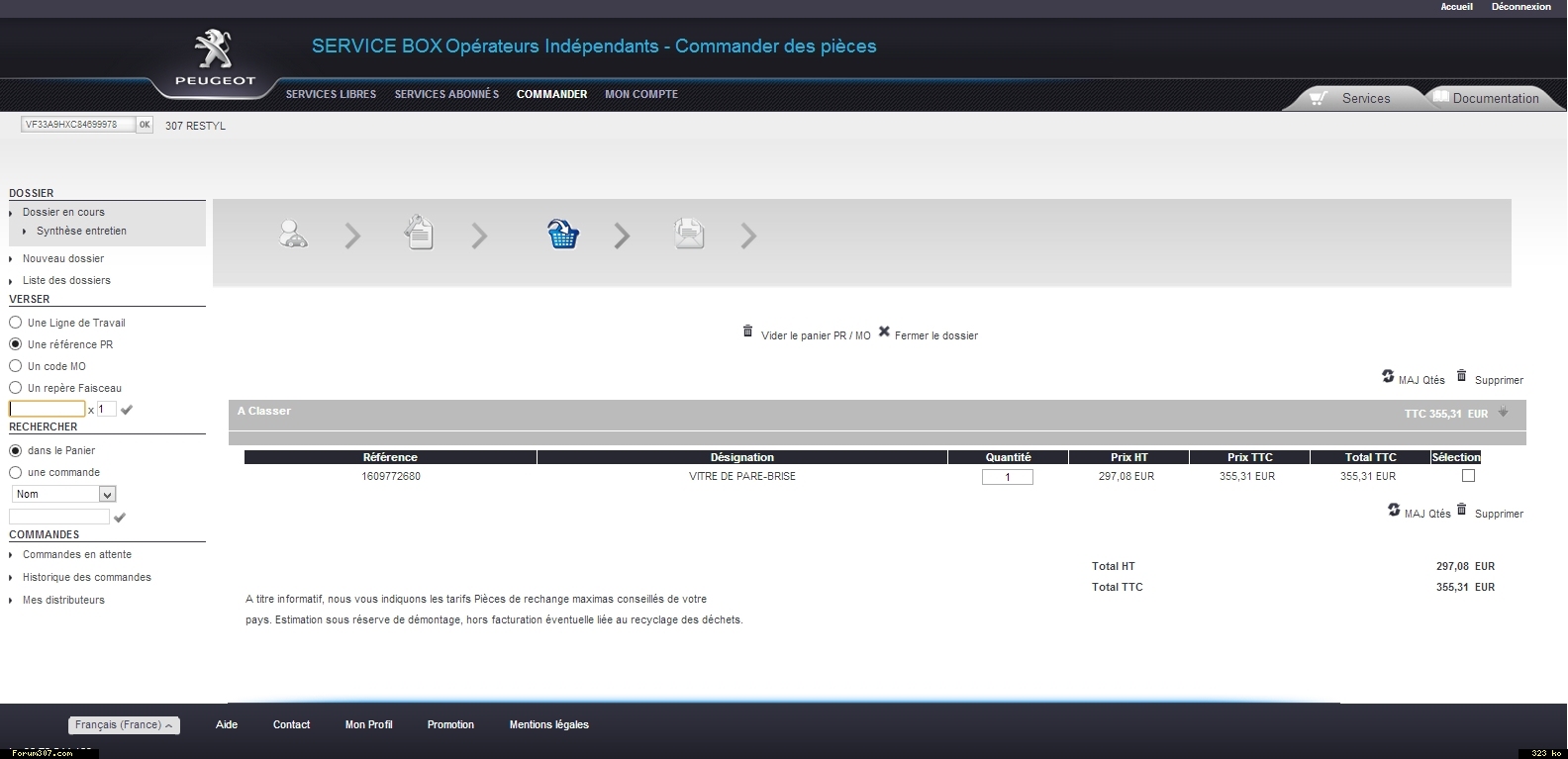Open Historique des commandes link
Viewport: 1568px width, 759px height.
tap(87, 577)
